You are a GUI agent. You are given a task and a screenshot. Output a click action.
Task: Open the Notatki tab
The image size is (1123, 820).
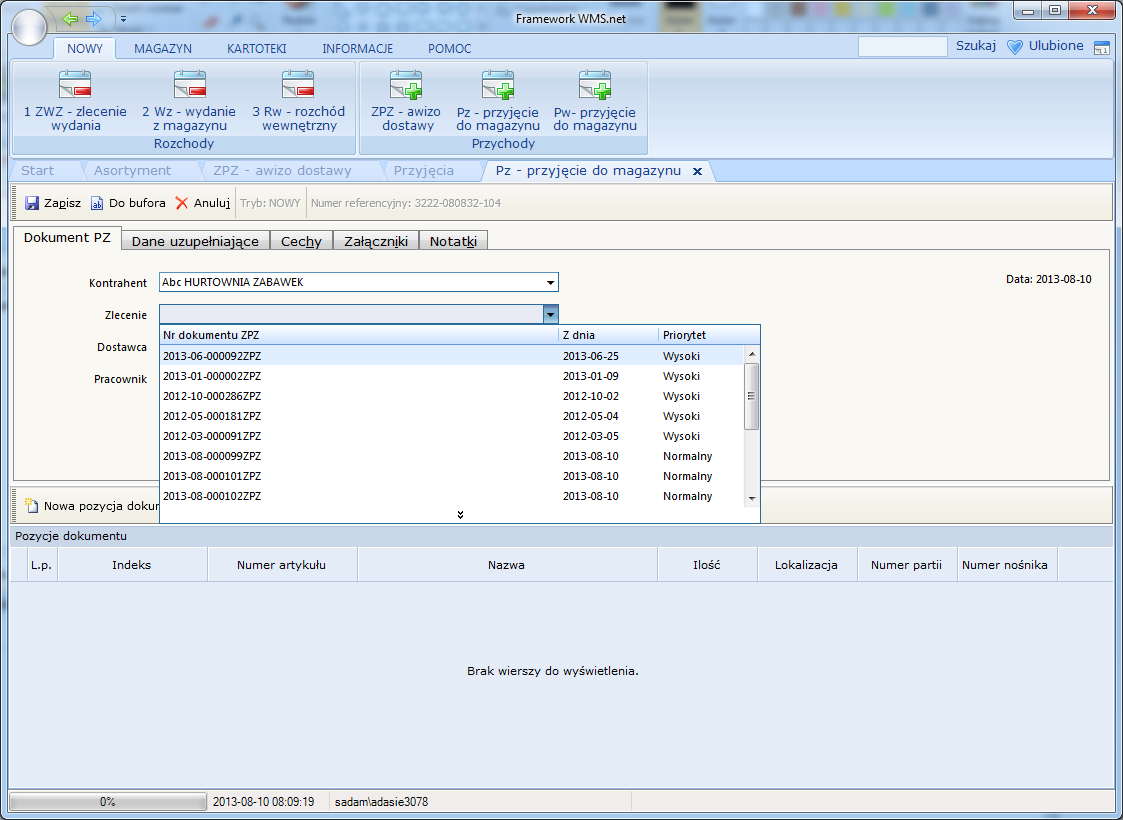point(453,241)
